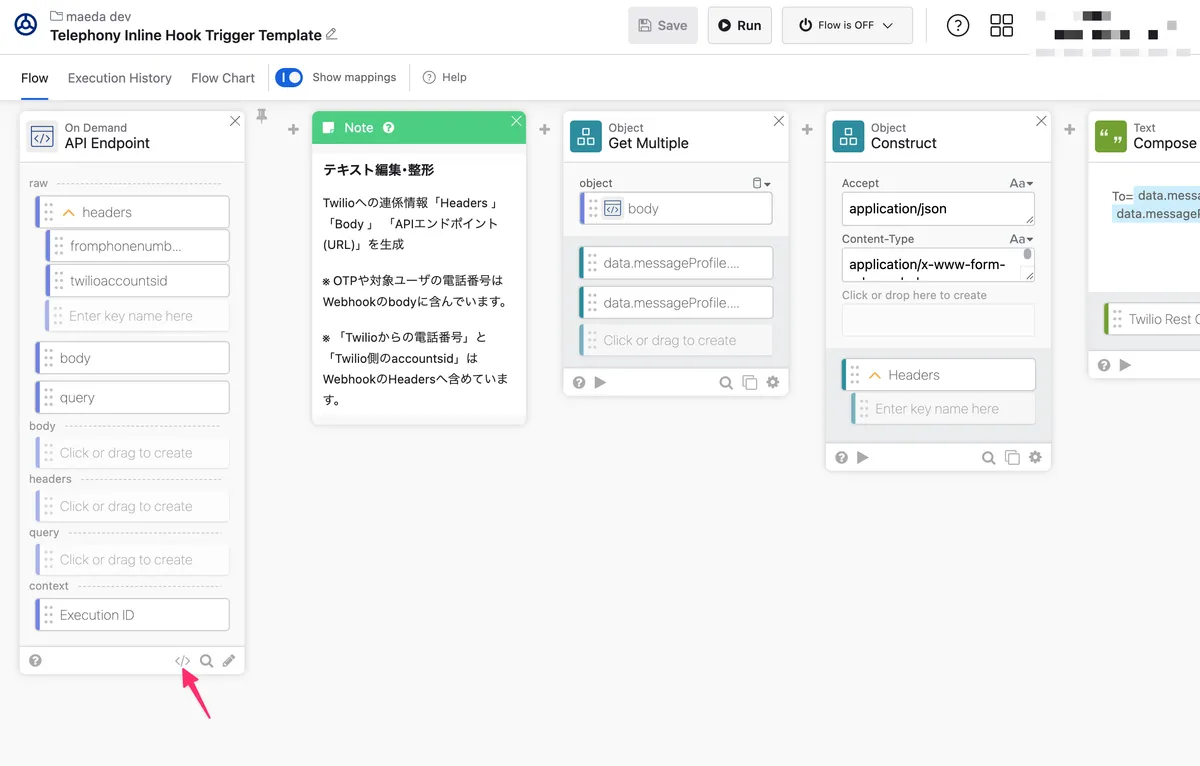The image size is (1200, 766).
Task: Toggle the Show mappings switch
Action: coord(289,77)
